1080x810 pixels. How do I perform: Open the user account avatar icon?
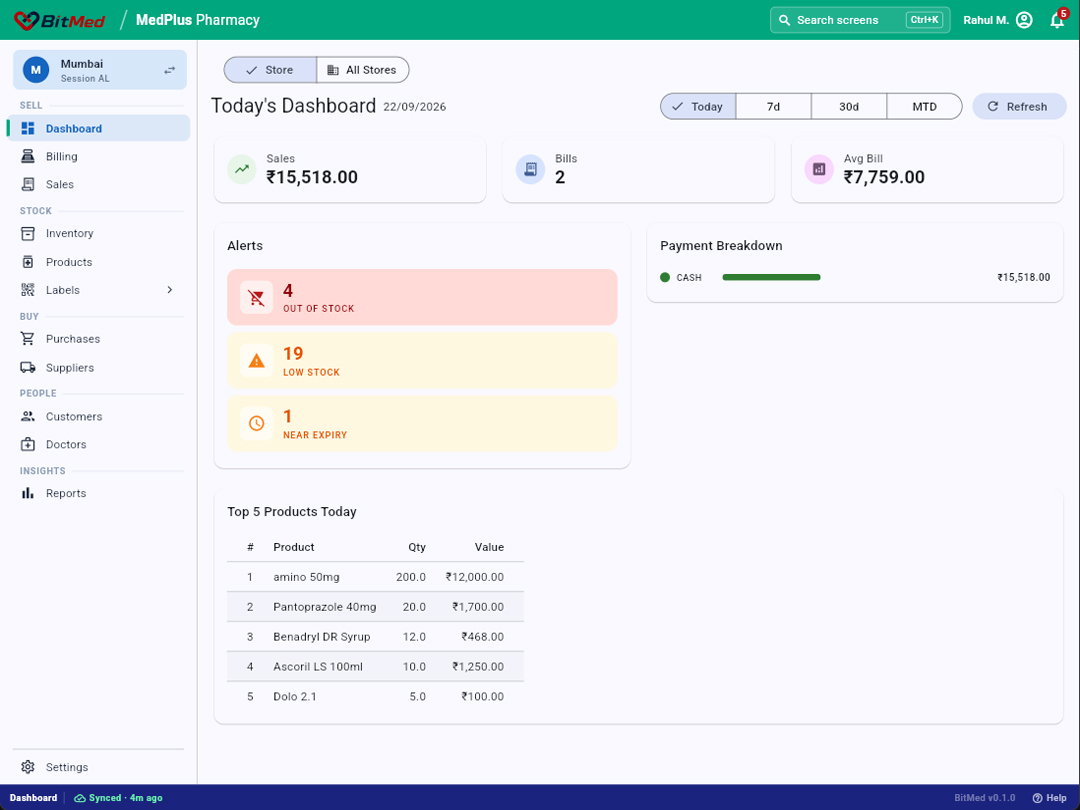tap(1024, 20)
